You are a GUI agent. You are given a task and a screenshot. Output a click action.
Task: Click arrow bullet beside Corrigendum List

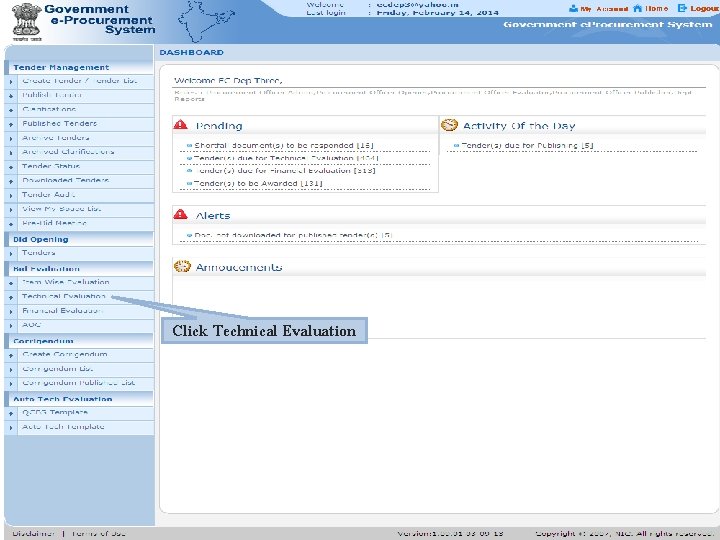coord(11,370)
